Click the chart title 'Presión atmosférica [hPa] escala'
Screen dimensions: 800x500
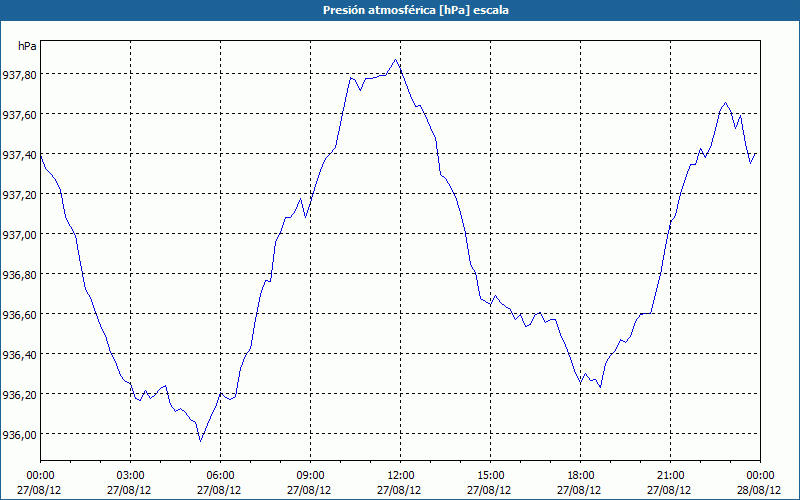pos(416,10)
